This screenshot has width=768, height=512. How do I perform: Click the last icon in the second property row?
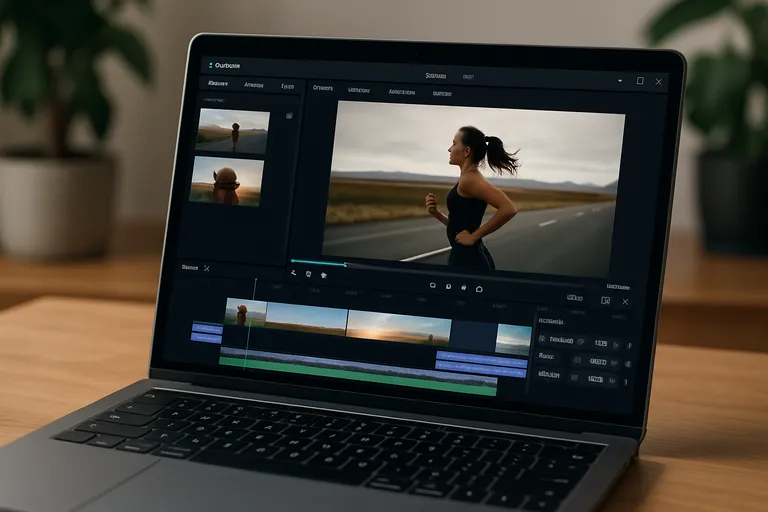(x=628, y=364)
